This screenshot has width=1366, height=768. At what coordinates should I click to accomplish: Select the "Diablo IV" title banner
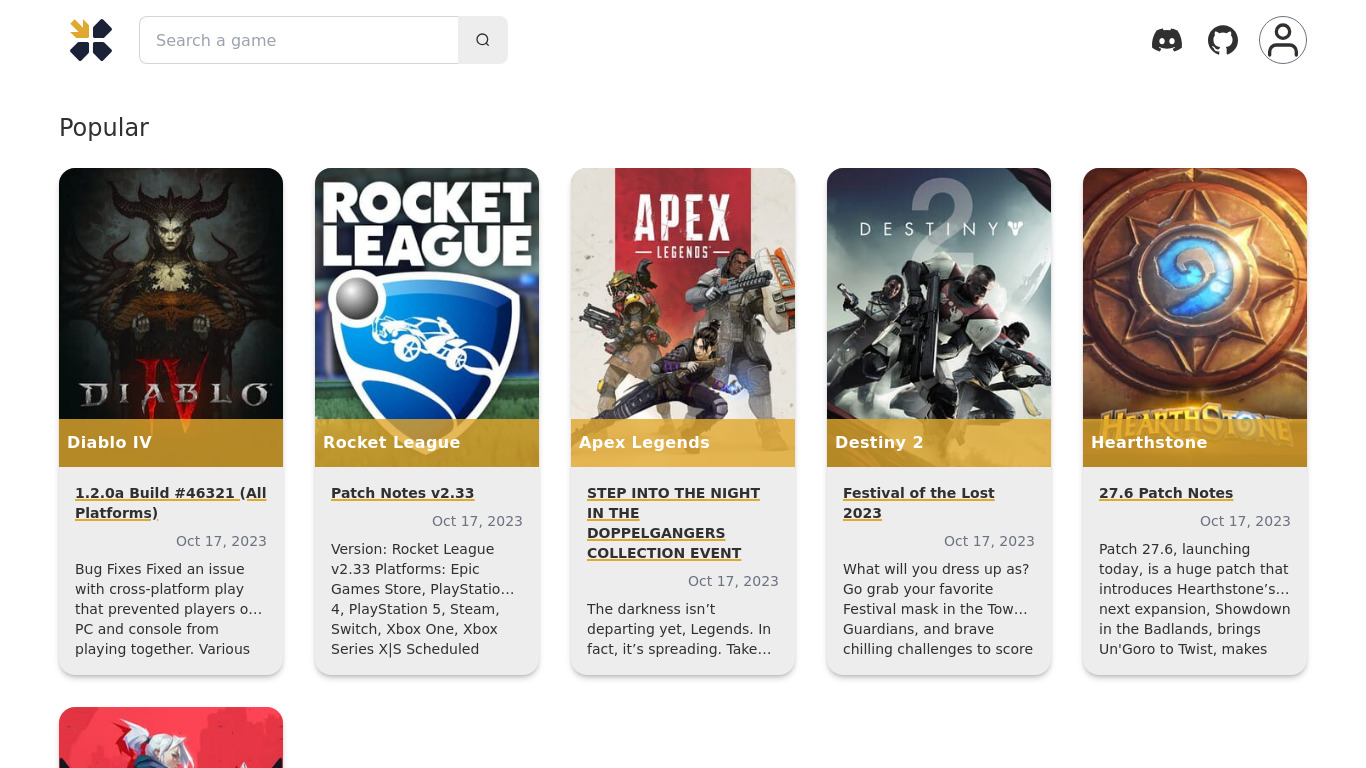[x=171, y=443]
